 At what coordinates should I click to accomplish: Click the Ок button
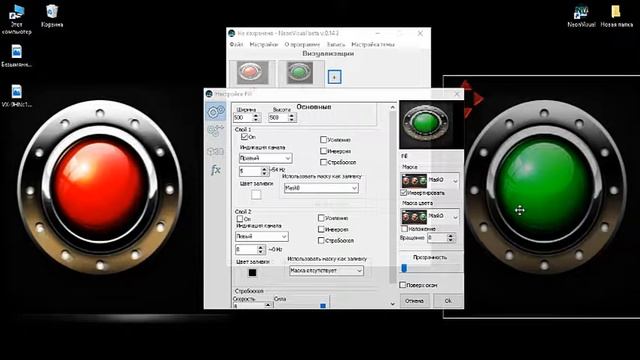448,301
